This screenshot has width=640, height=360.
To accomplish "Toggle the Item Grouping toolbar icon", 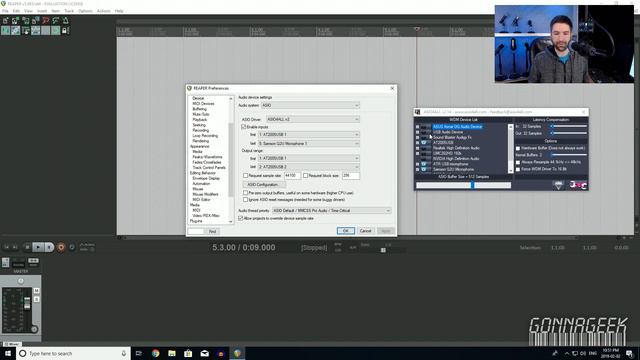I will click(16, 31).
